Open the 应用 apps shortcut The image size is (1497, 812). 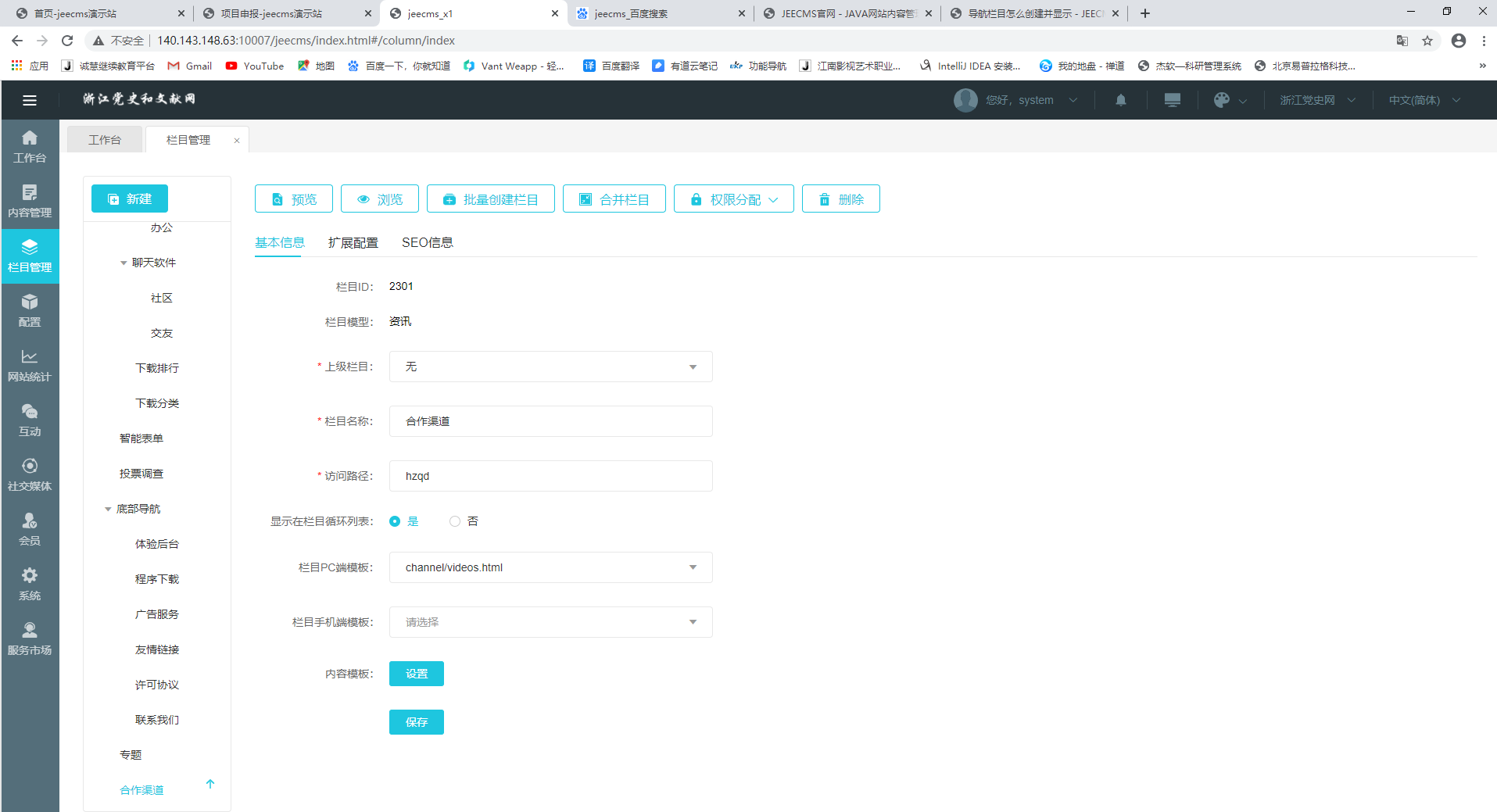30,66
